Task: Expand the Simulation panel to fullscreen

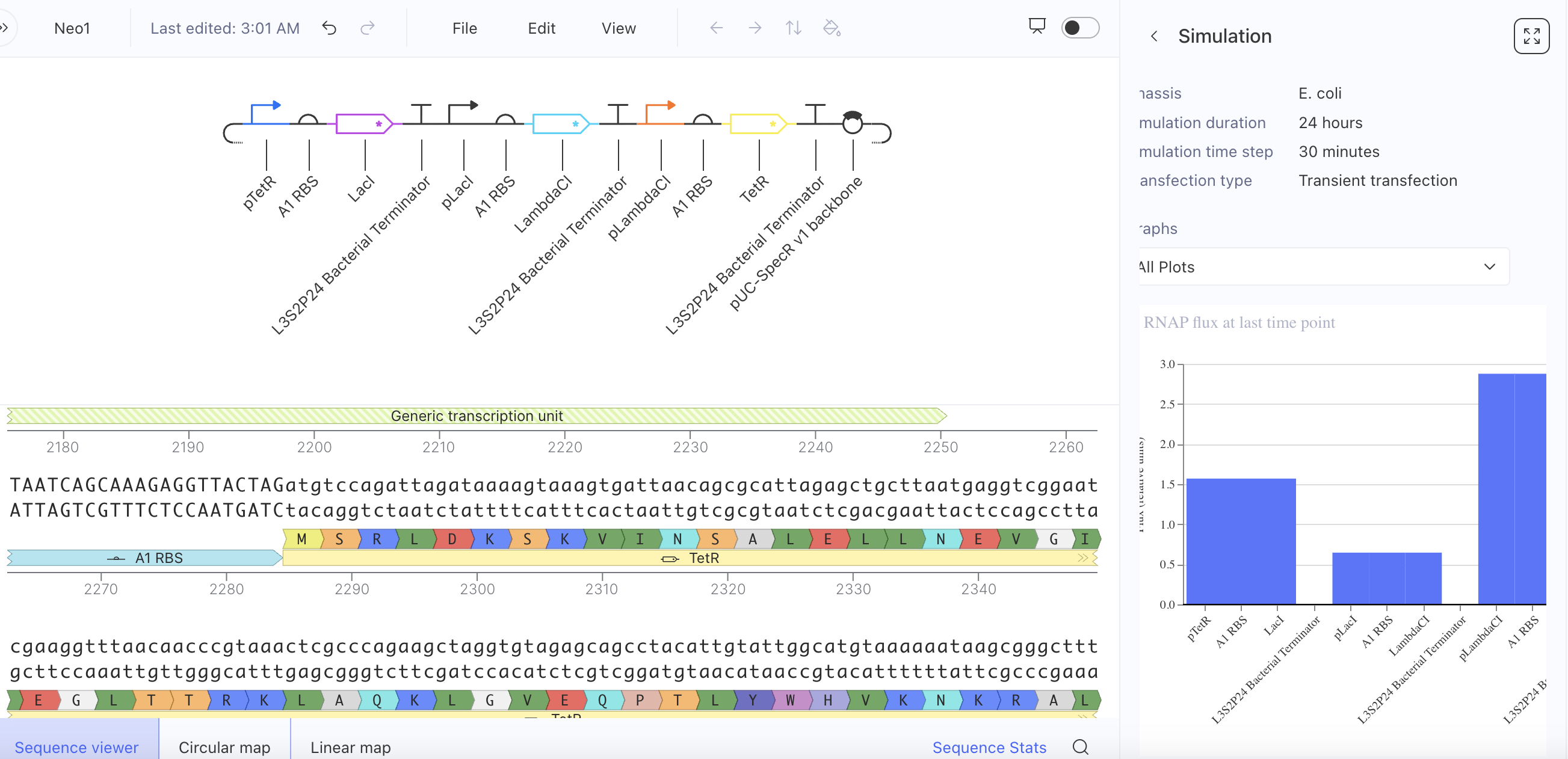Action: [x=1531, y=37]
